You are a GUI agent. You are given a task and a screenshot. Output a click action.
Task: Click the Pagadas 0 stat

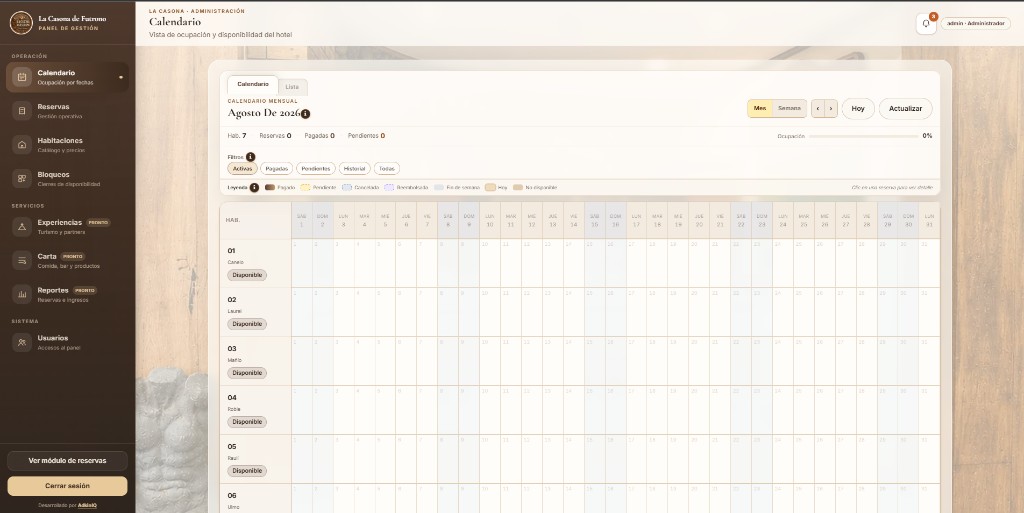319,136
